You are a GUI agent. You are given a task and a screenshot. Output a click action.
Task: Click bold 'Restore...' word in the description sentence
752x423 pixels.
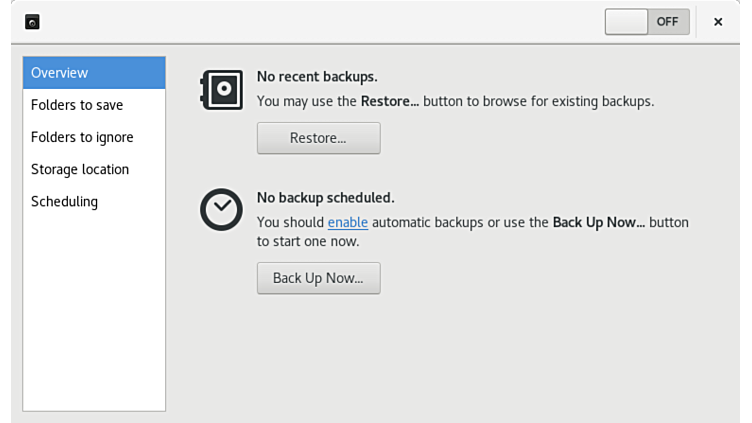pyautogui.click(x=389, y=101)
